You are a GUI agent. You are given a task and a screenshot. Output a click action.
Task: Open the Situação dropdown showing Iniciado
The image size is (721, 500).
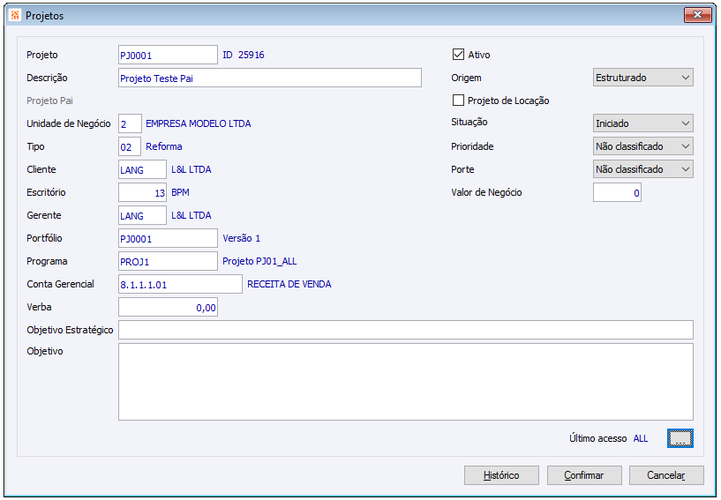pyautogui.click(x=643, y=123)
